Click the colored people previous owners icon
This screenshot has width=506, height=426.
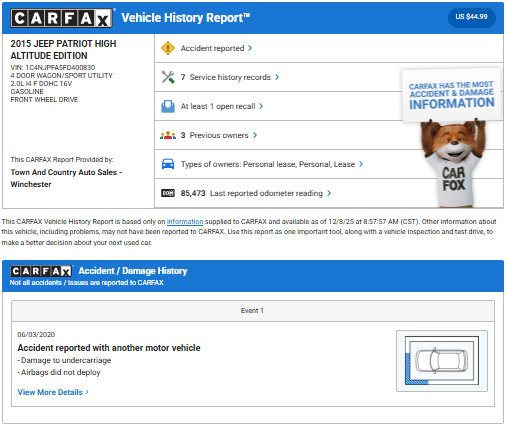168,135
